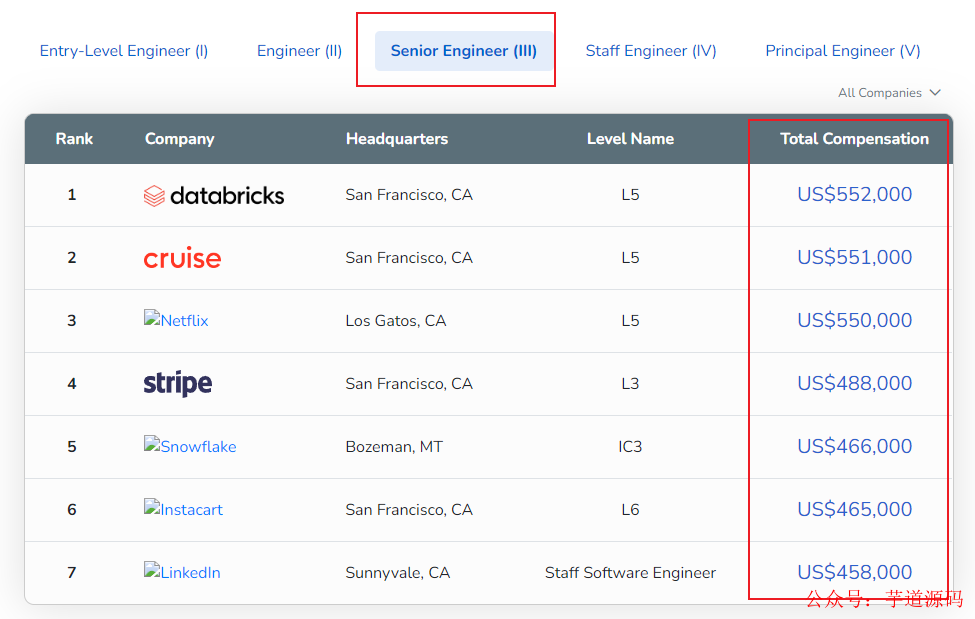Switch to Staff Engineer (IV) tab
The height and width of the screenshot is (619, 975).
pos(651,51)
